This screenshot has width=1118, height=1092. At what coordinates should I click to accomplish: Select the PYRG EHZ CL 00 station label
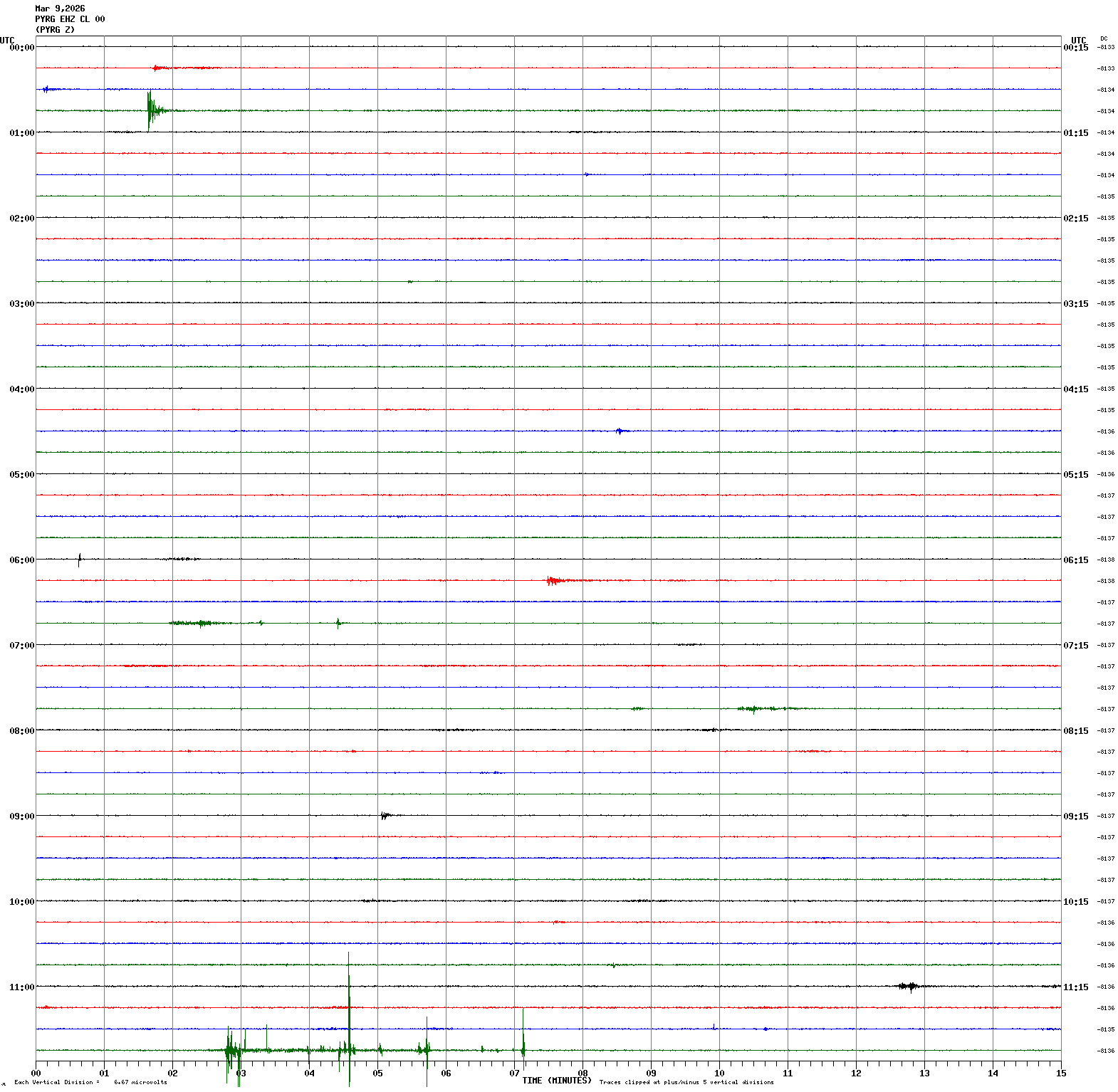(70, 19)
